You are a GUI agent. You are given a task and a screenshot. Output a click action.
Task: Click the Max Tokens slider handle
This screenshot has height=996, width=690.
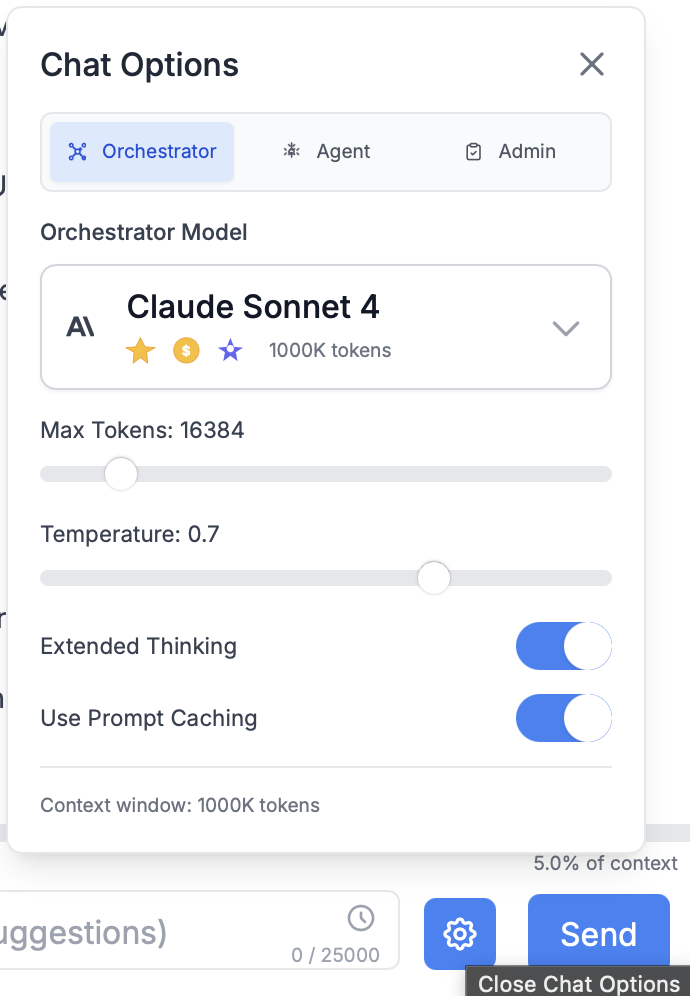121,474
